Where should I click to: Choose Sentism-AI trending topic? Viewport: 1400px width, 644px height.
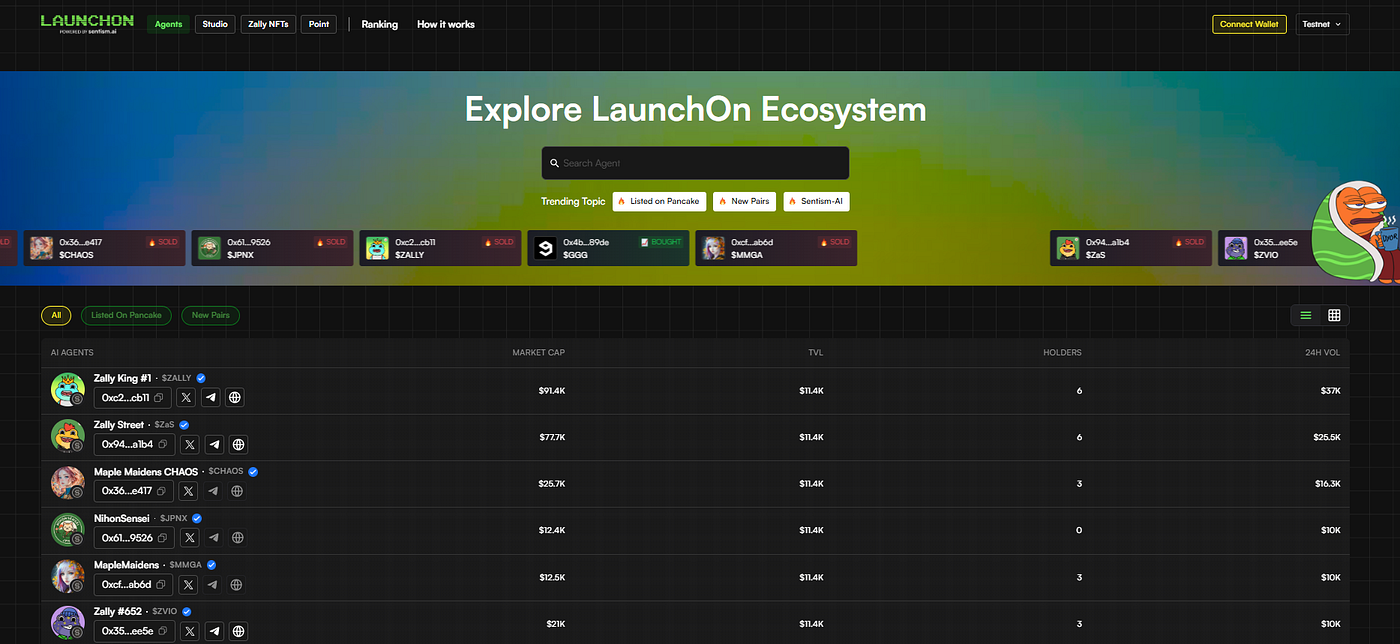[x=816, y=201]
